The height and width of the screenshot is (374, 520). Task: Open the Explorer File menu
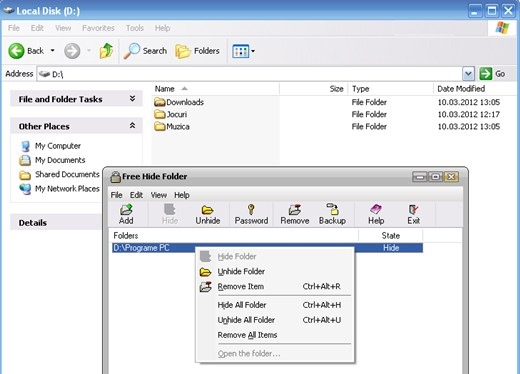point(14,28)
